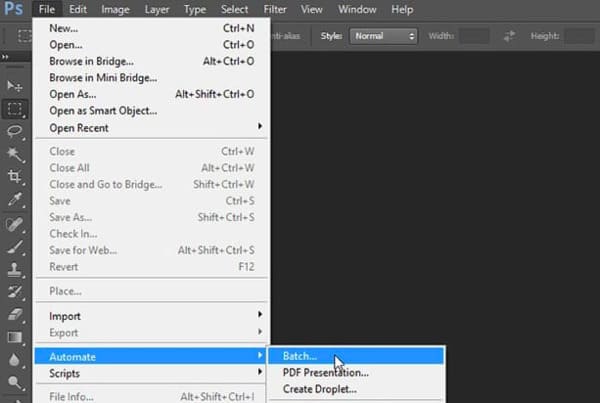Expand the Open Recent submenu
Viewport: 600px width, 403px height.
(152, 127)
